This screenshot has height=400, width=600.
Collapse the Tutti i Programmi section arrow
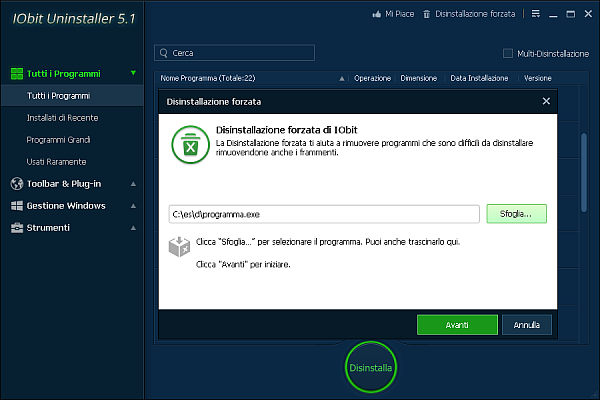pyautogui.click(x=133, y=73)
